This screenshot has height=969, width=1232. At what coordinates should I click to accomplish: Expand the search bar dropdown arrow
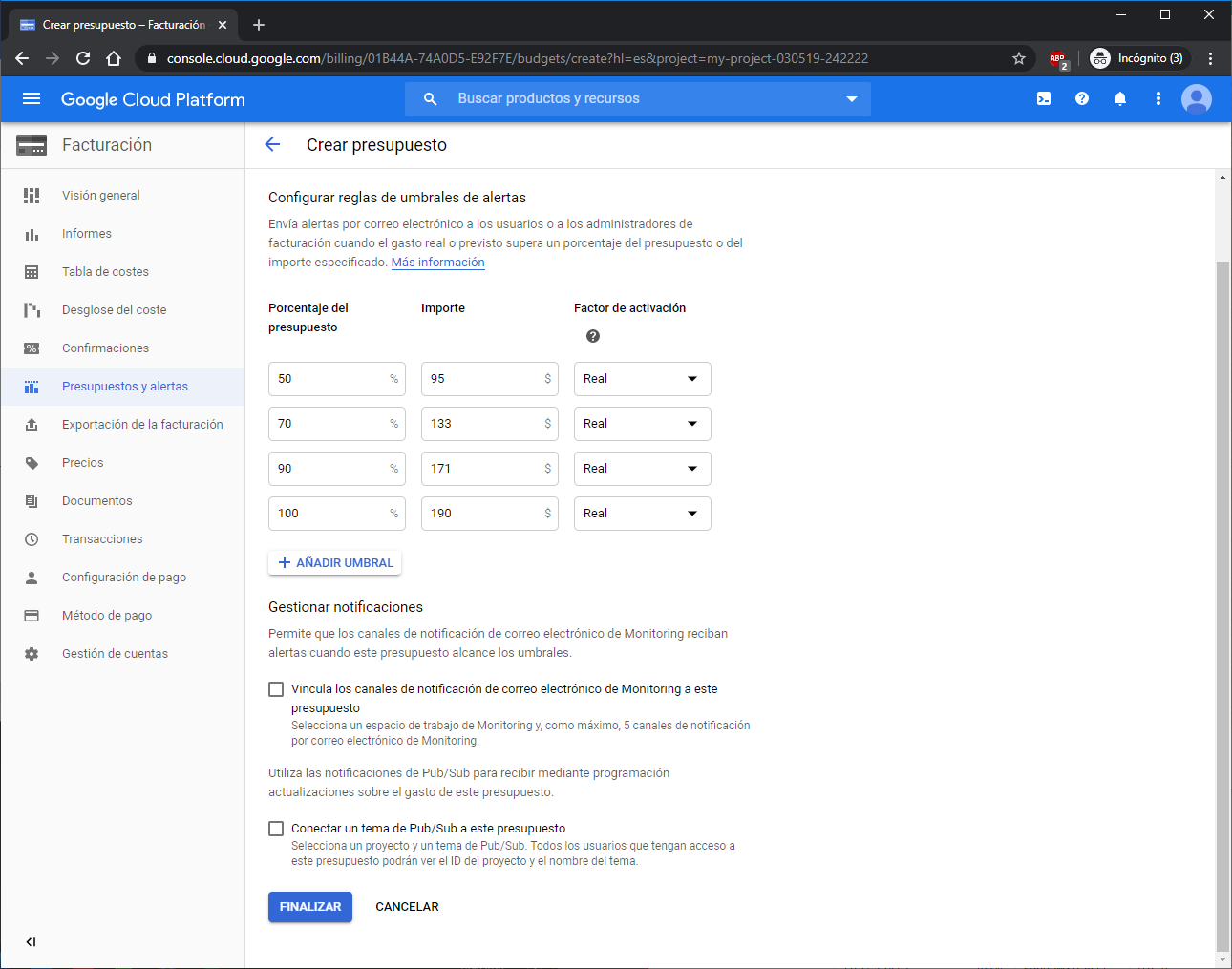coord(852,99)
